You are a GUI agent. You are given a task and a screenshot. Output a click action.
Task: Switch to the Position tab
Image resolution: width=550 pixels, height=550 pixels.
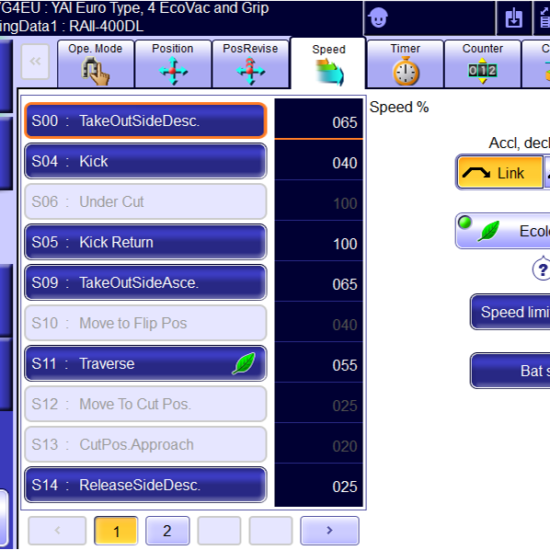[173, 64]
